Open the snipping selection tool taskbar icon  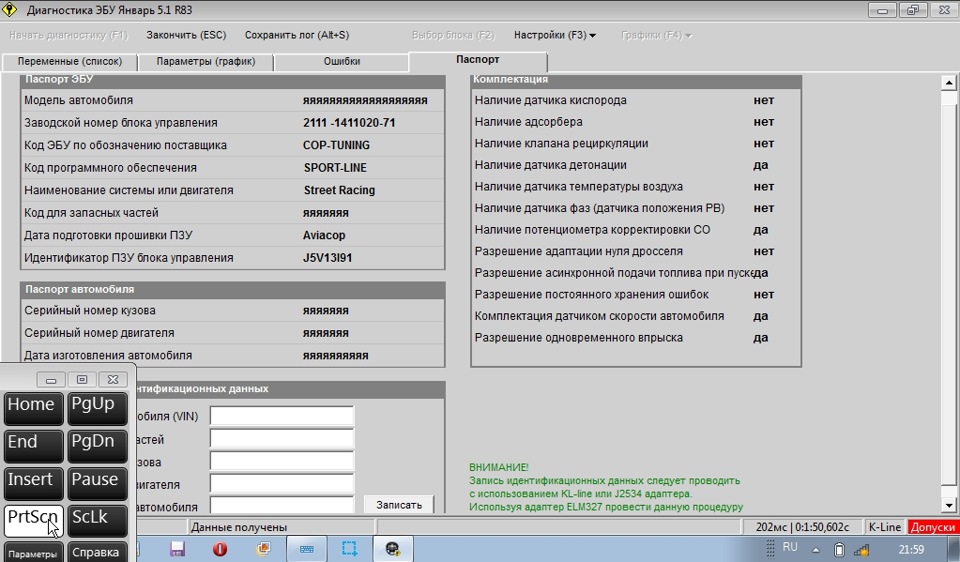[x=350, y=548]
